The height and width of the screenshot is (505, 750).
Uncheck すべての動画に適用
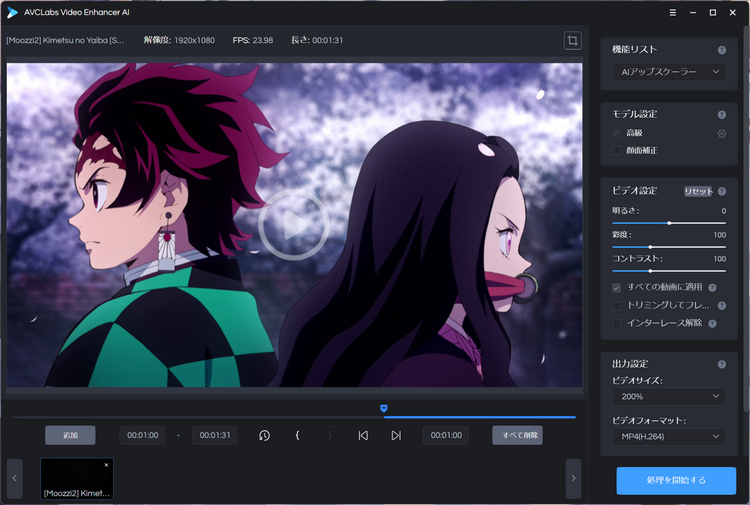pyautogui.click(x=617, y=287)
